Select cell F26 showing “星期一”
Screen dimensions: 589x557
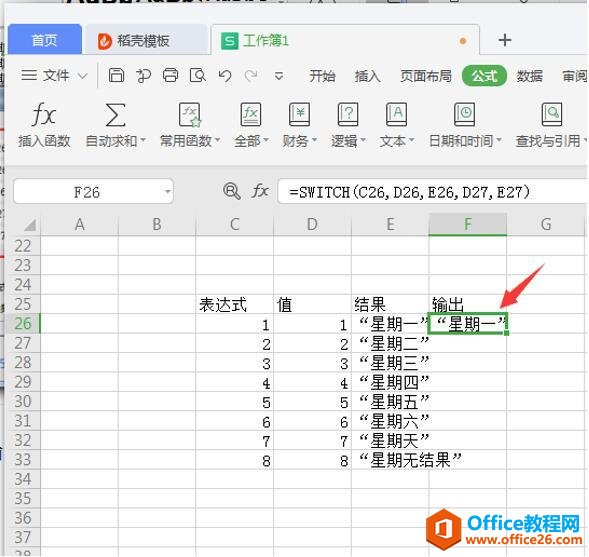pos(467,323)
